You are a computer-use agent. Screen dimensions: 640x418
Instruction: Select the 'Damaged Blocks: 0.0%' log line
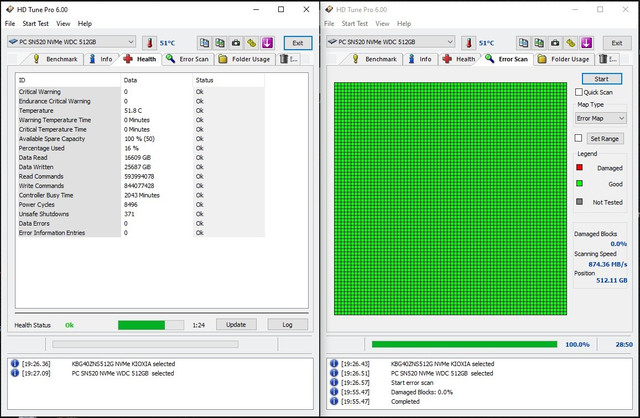pos(422,392)
